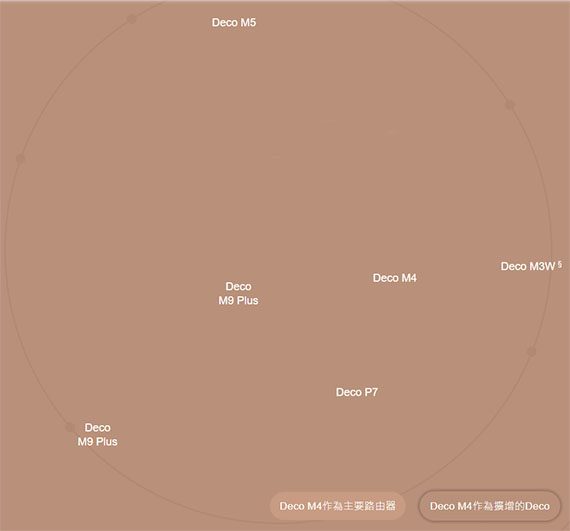Click the M5 text in Deco M5

coord(248,23)
